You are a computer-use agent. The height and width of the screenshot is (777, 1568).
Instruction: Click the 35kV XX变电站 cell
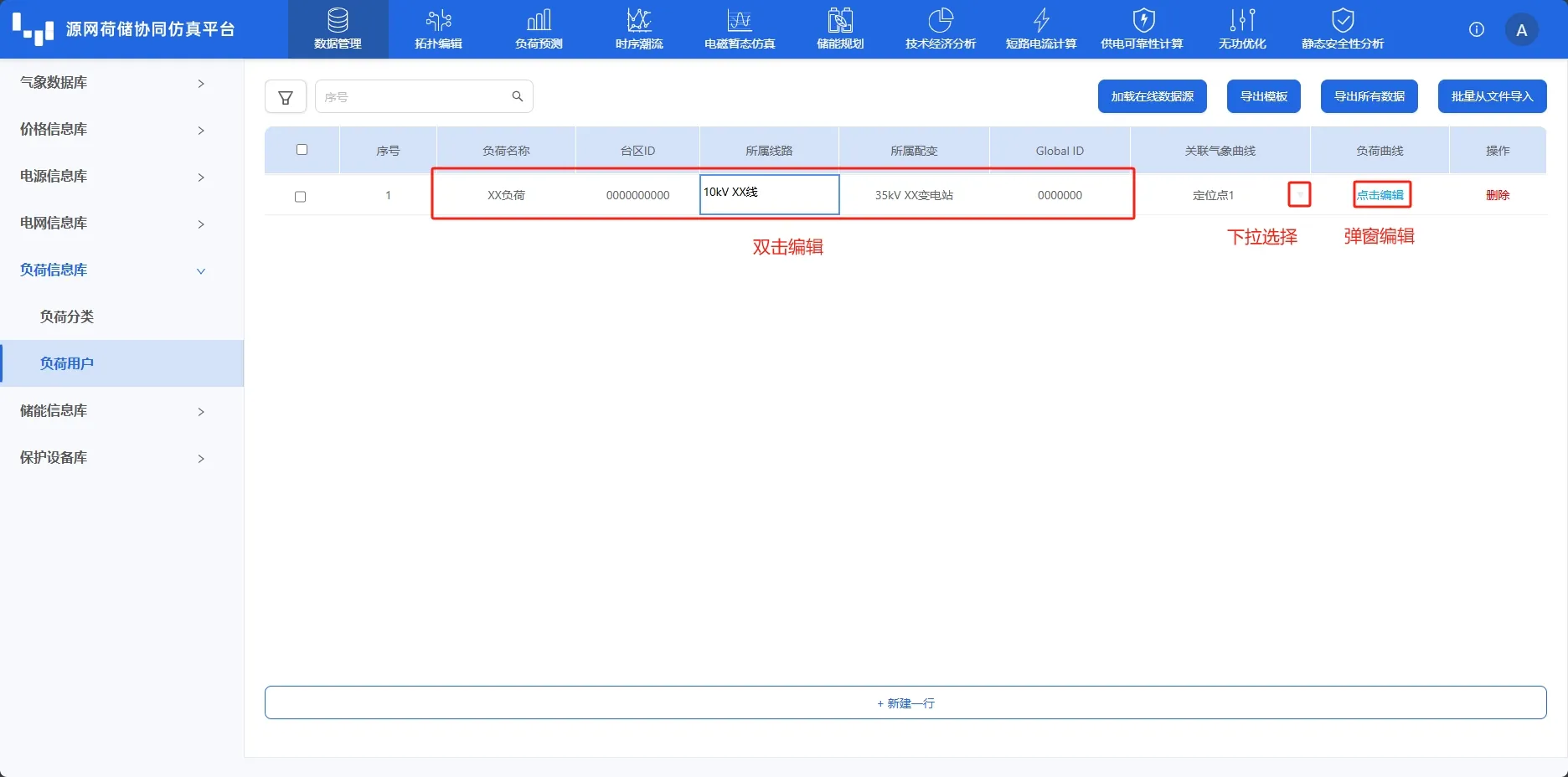click(914, 195)
